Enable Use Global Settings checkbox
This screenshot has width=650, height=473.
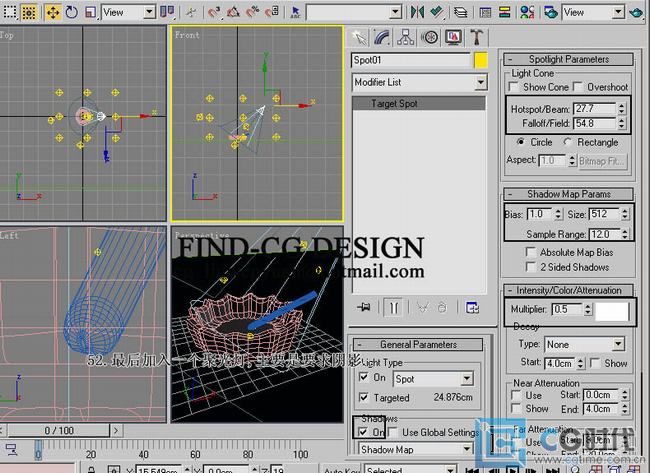pyautogui.click(x=393, y=432)
